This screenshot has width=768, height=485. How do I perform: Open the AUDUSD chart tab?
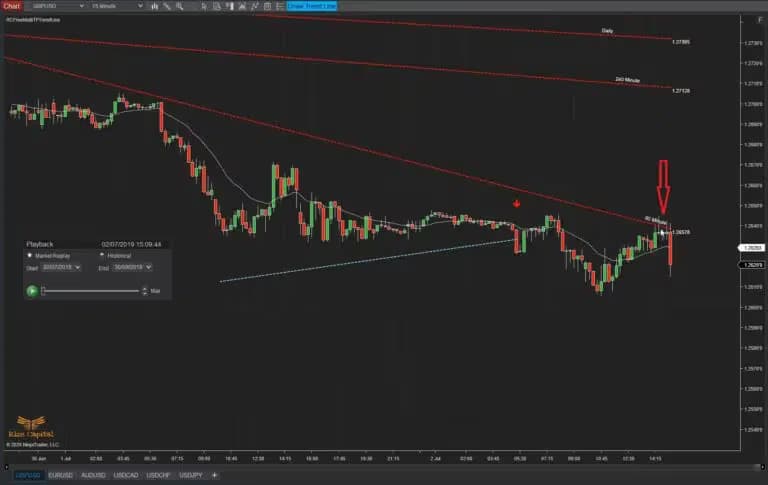tap(93, 475)
